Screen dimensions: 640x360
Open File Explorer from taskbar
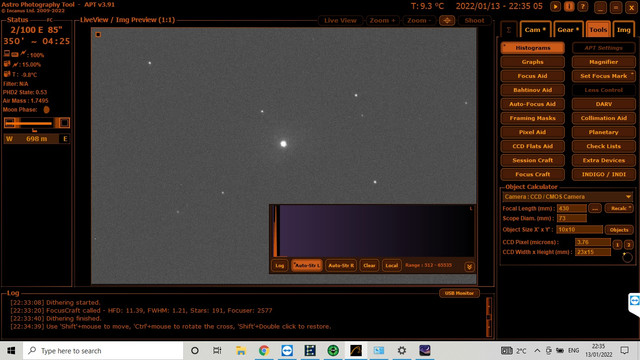[241, 351]
